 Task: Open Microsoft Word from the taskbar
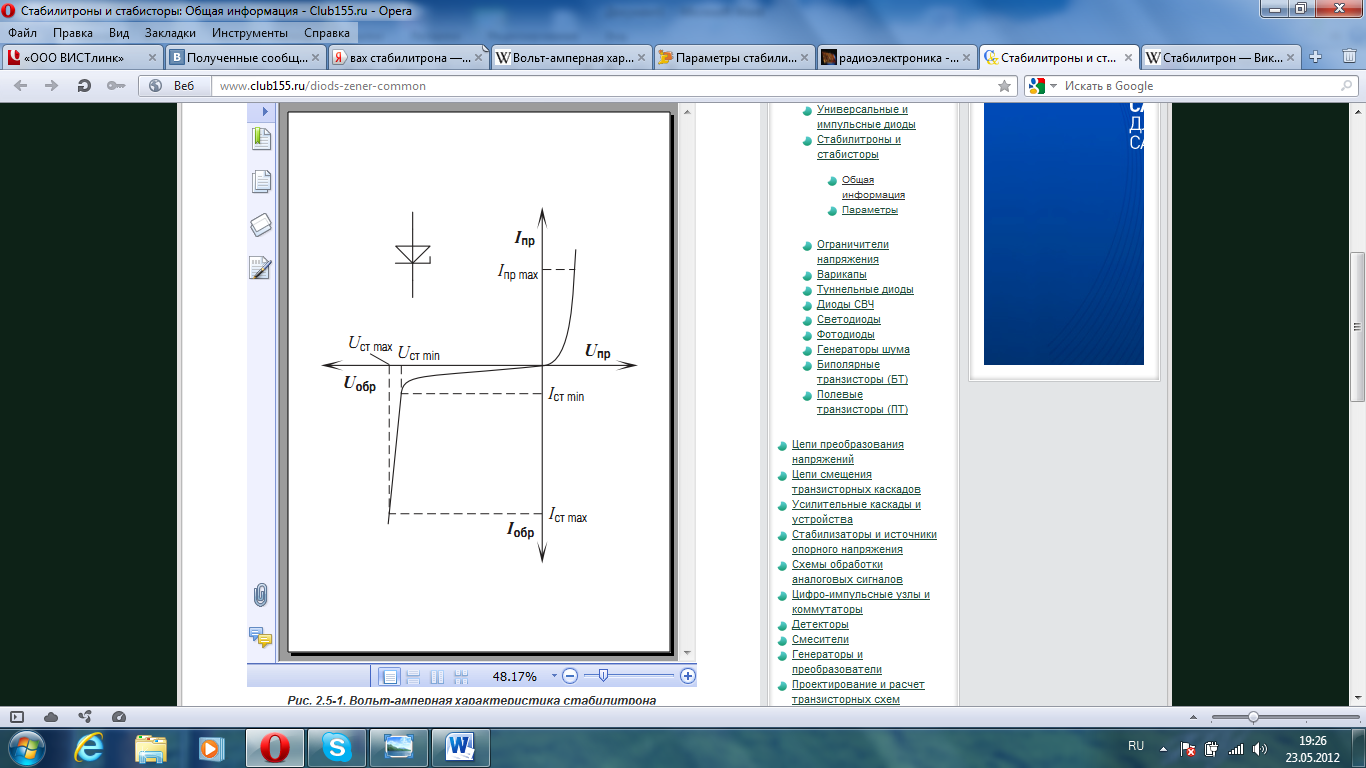pos(461,747)
